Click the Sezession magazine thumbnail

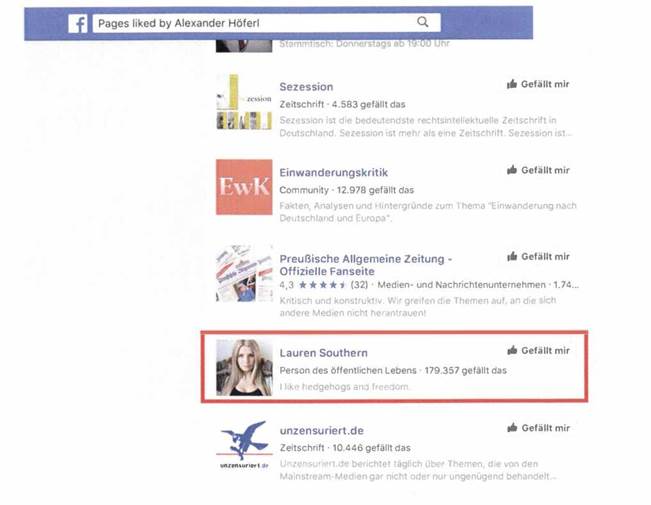[244, 102]
